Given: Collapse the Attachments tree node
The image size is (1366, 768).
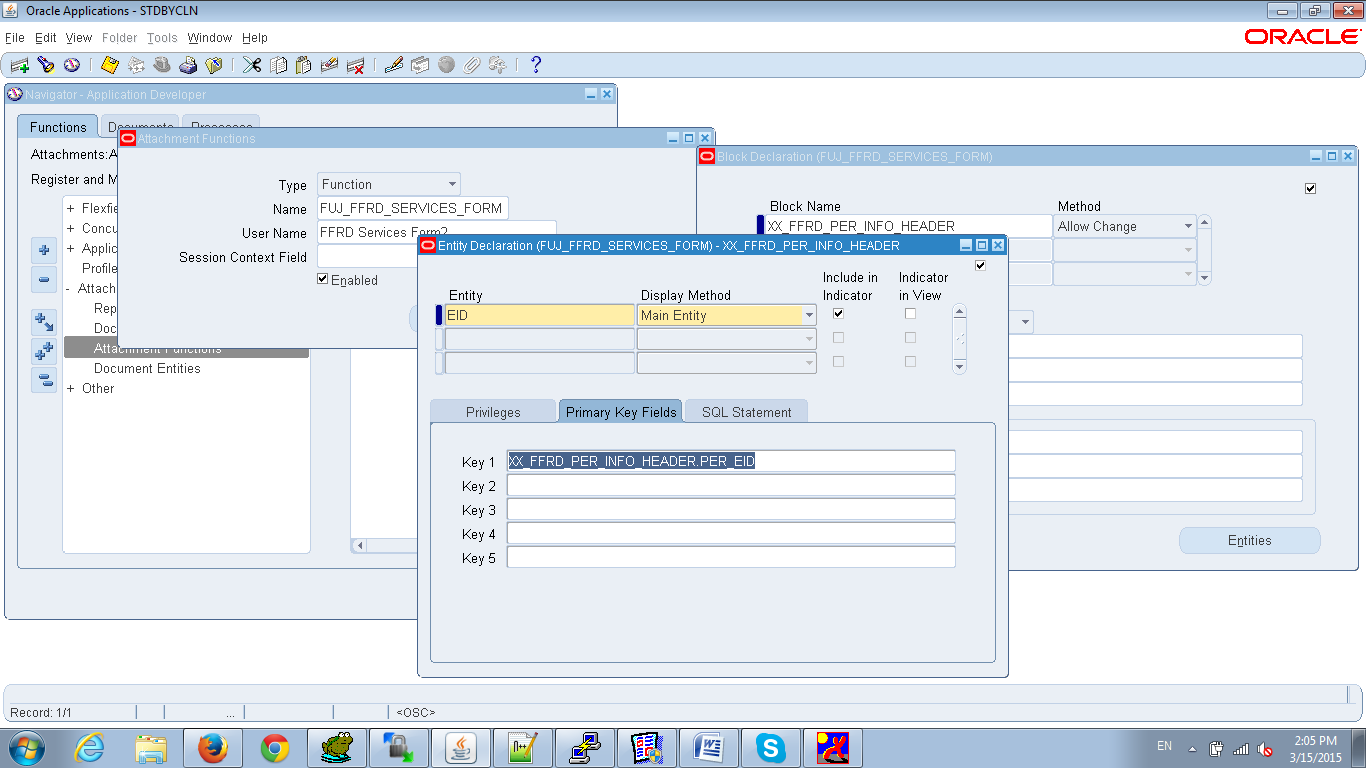Looking at the screenshot, I should click(x=69, y=289).
